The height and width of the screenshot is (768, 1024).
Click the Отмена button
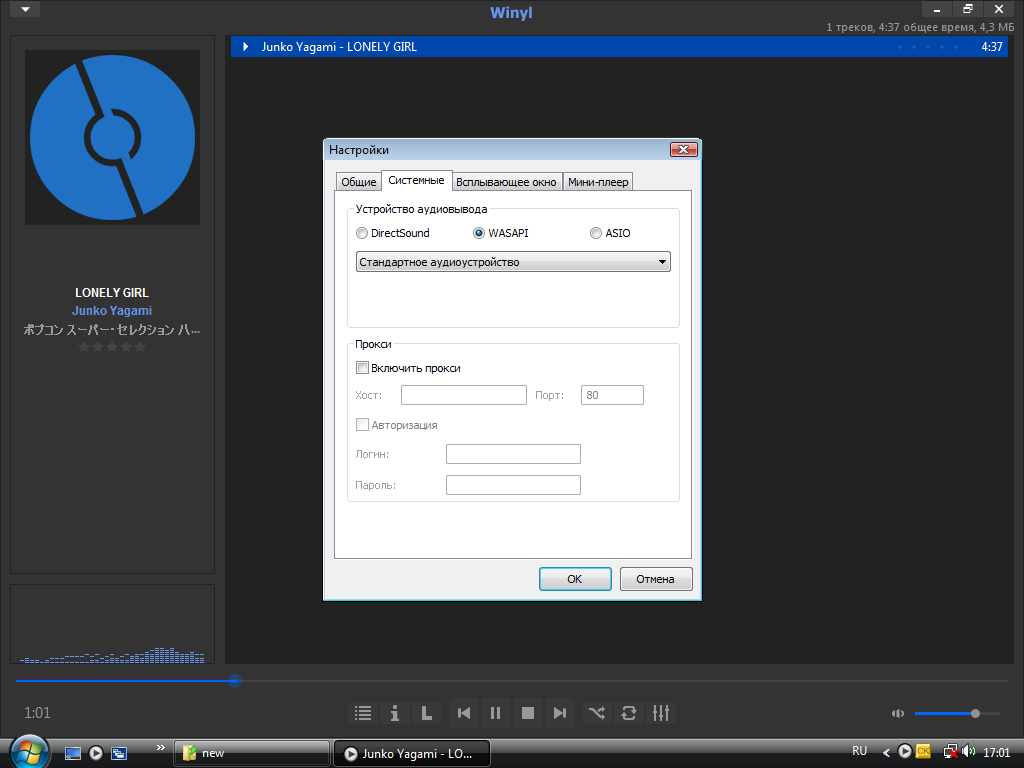click(x=656, y=579)
